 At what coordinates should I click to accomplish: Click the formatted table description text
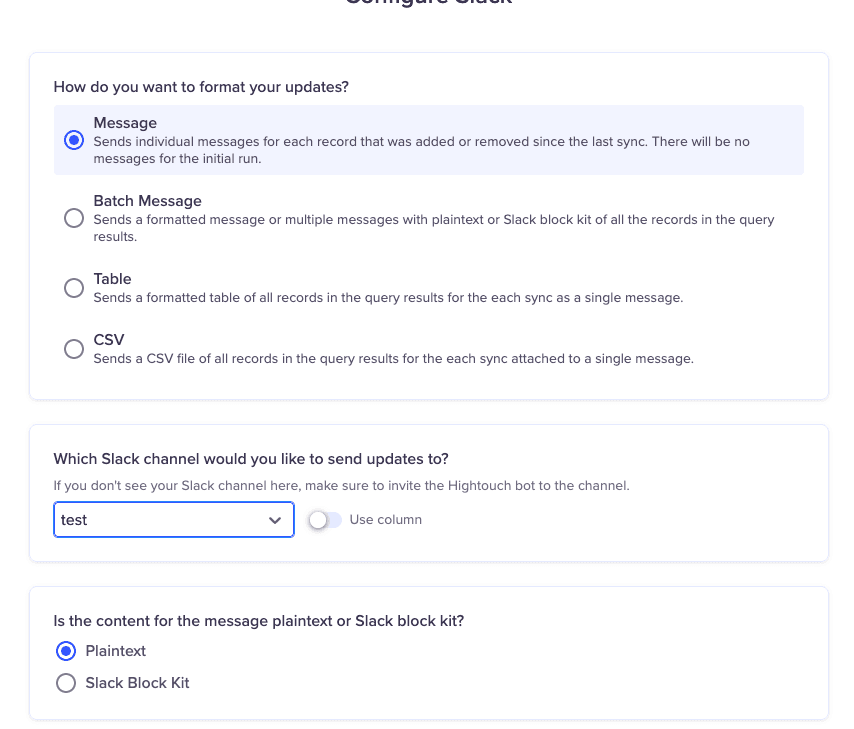point(388,298)
